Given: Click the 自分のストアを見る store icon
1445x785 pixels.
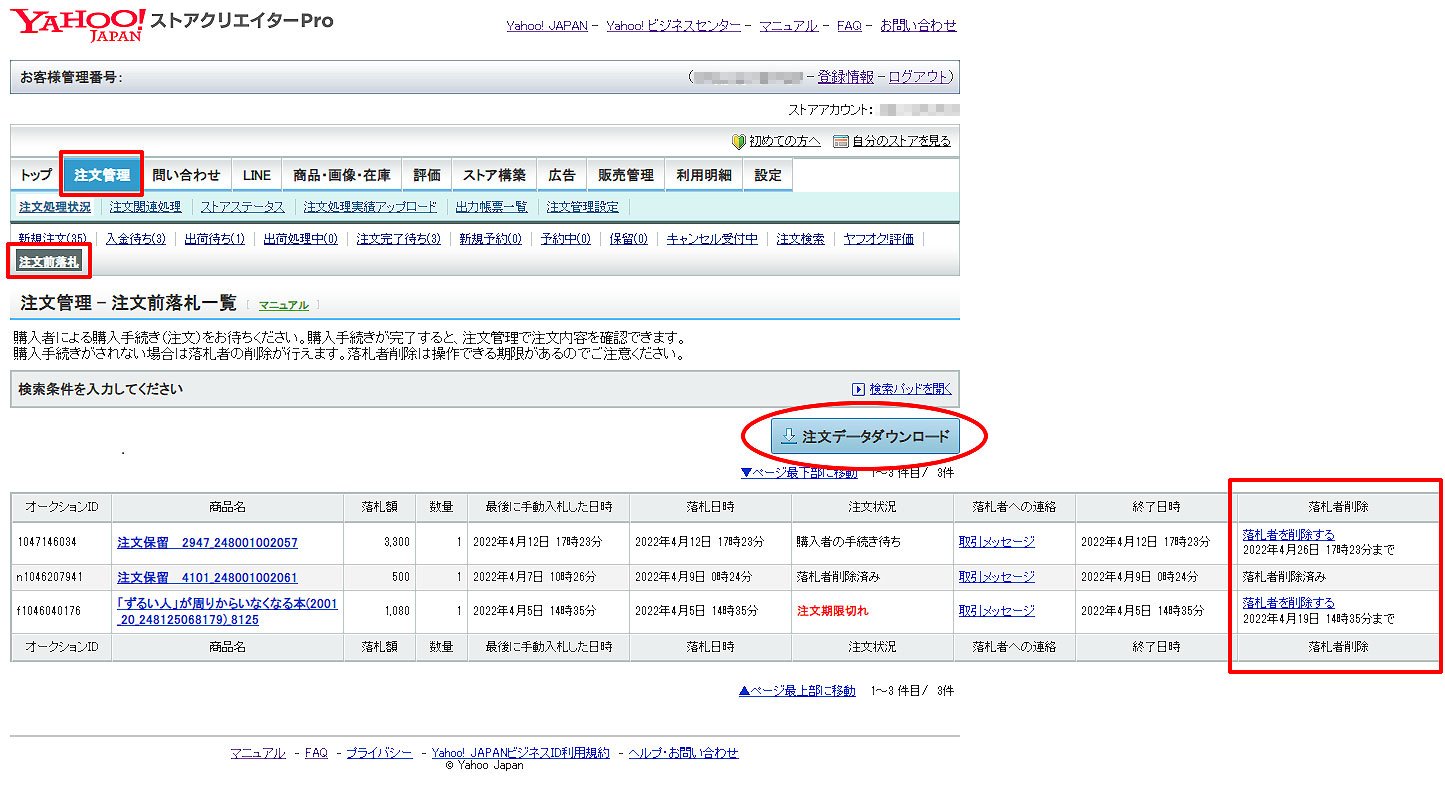Looking at the screenshot, I should point(841,141).
